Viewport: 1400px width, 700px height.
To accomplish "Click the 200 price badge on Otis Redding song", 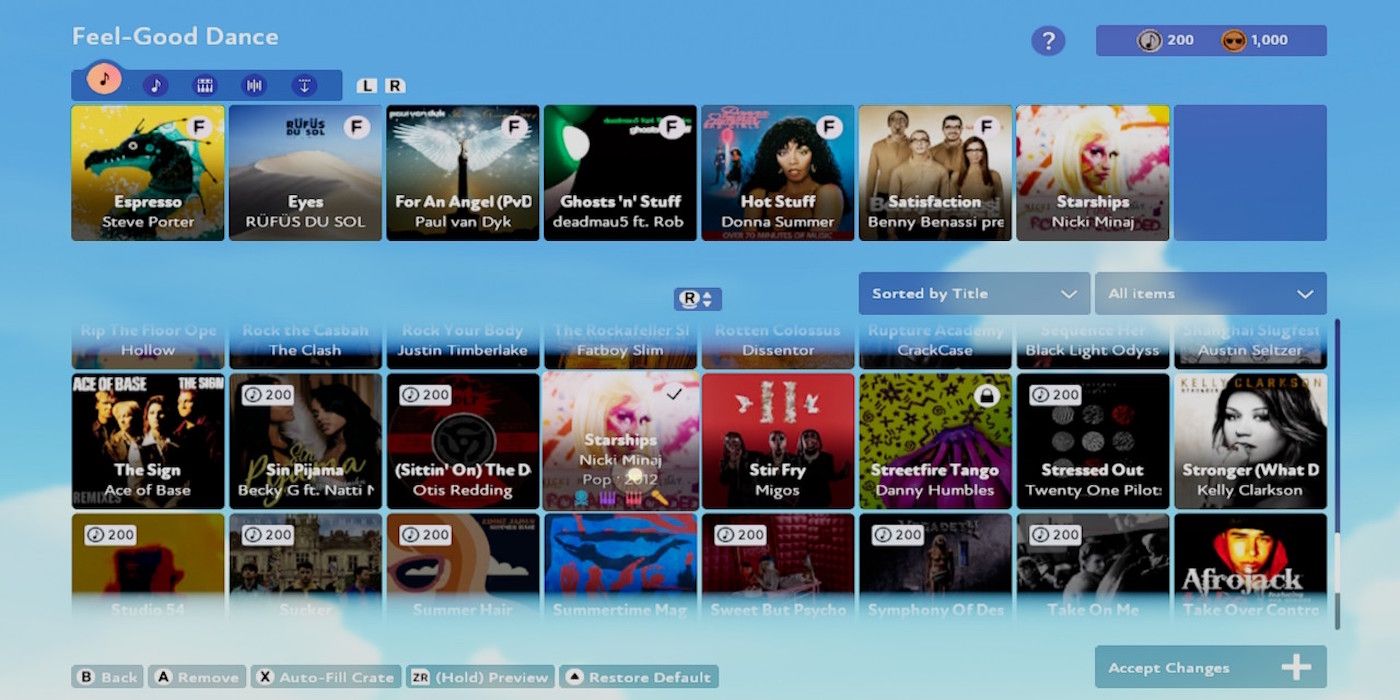I will pyautogui.click(x=426, y=395).
